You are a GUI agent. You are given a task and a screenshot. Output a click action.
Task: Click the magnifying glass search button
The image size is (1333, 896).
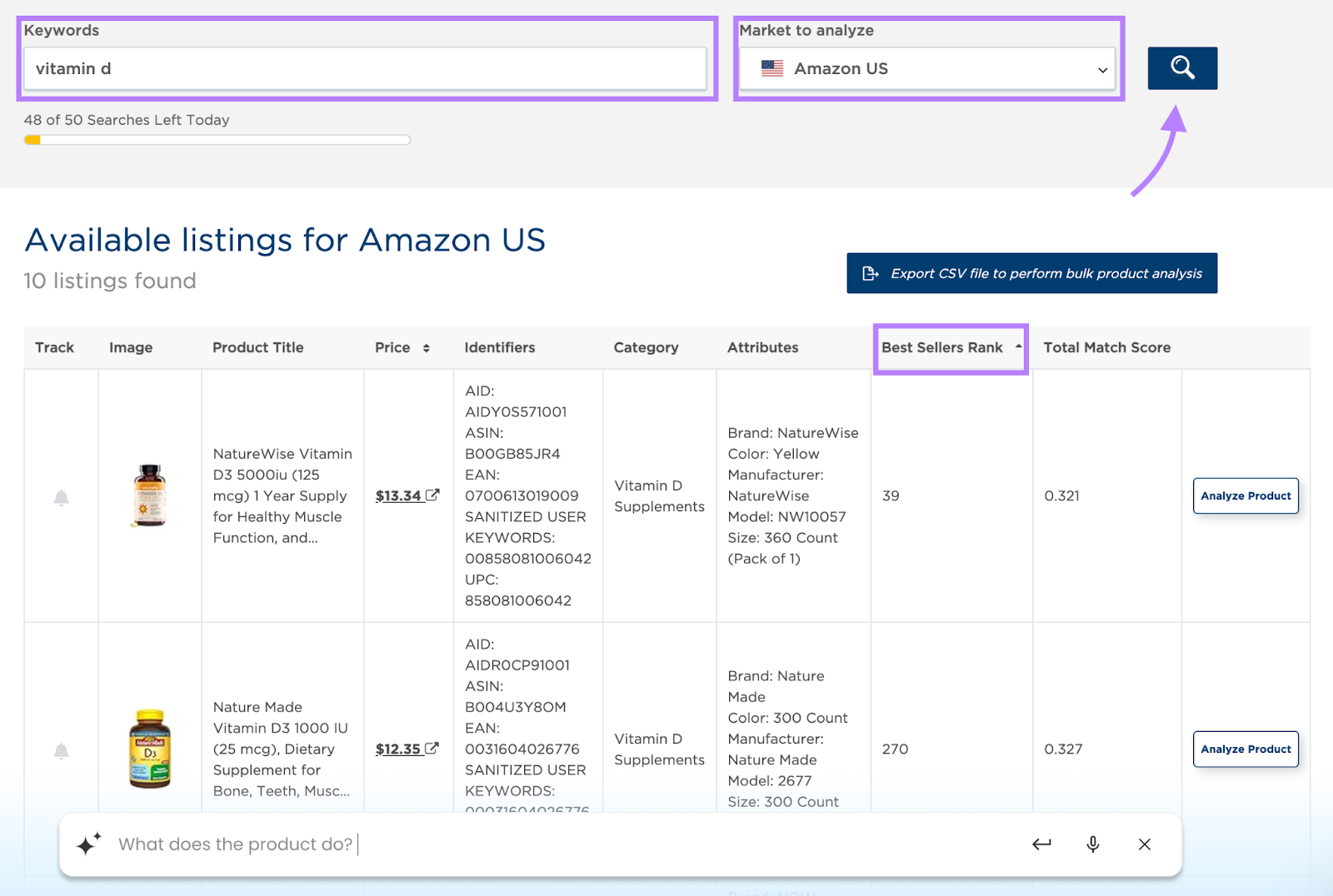[1181, 68]
